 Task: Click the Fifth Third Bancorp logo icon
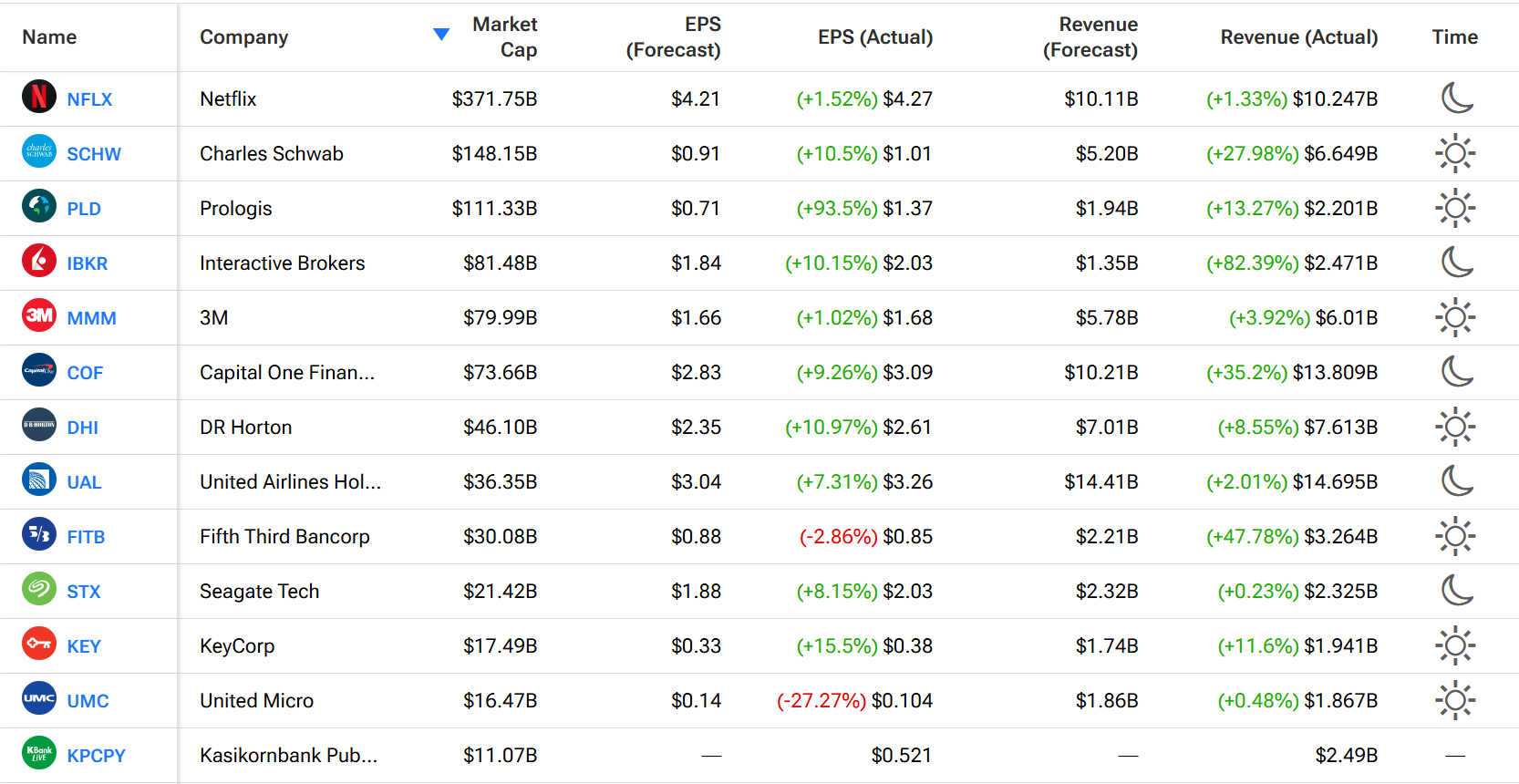point(39,534)
